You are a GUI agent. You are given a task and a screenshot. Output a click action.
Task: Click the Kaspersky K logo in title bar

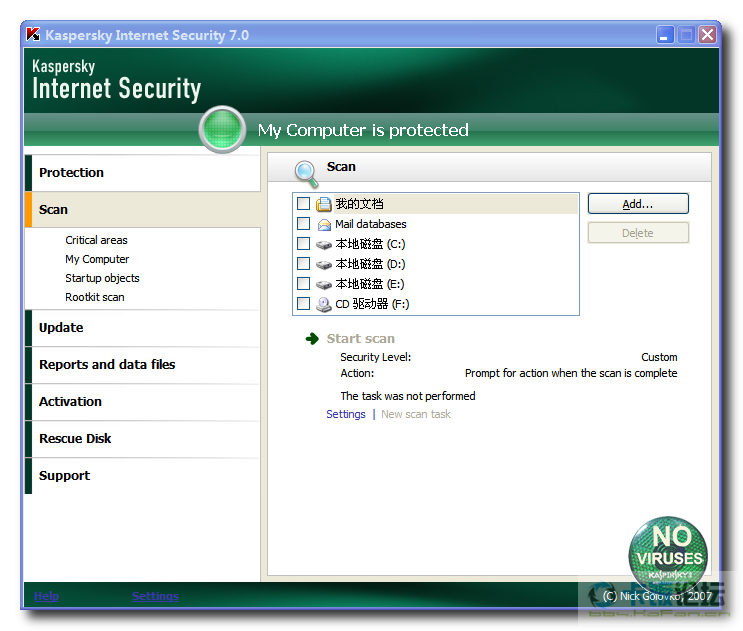(x=33, y=35)
